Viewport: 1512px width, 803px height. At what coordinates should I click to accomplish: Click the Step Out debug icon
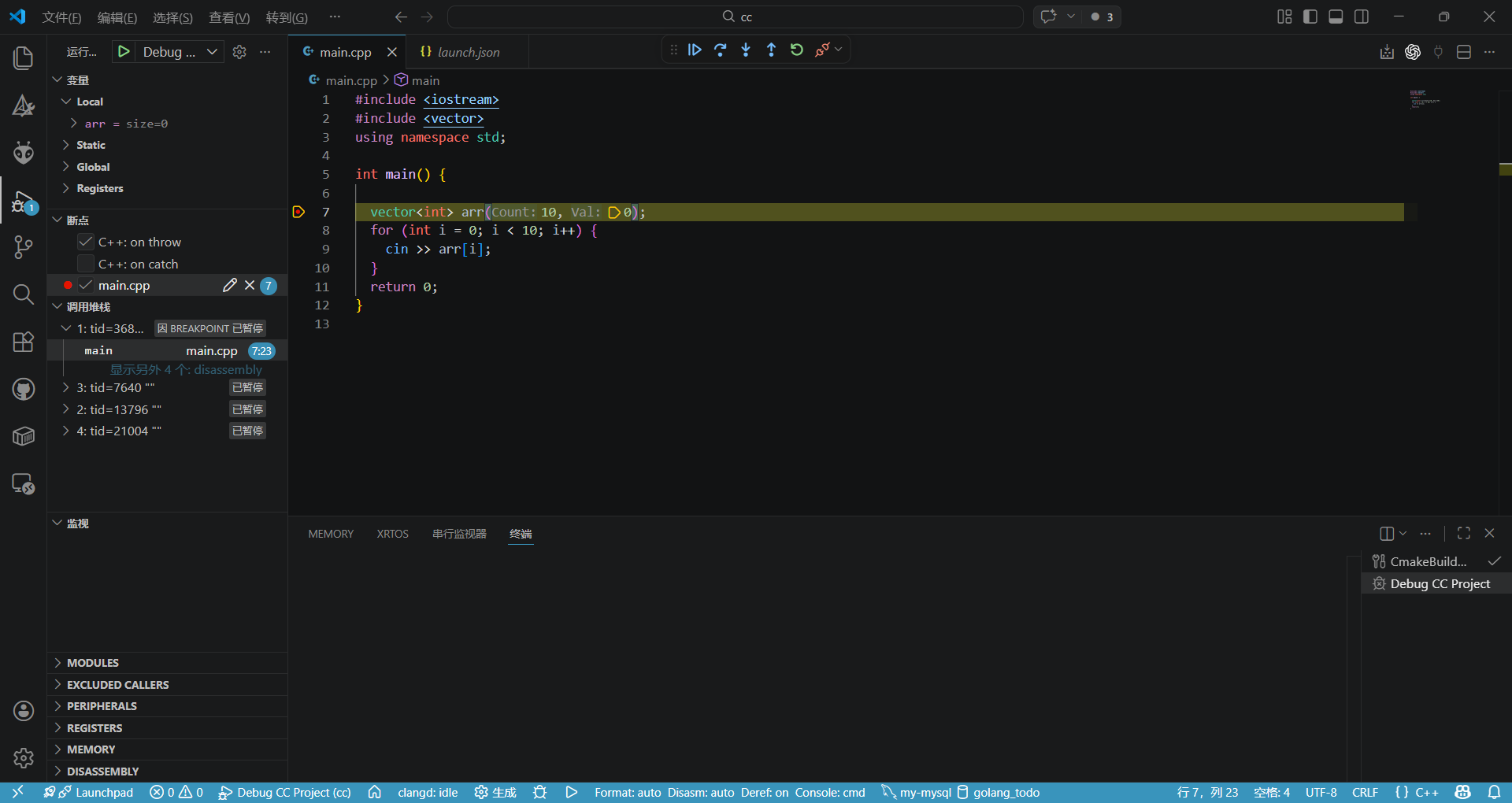point(771,50)
